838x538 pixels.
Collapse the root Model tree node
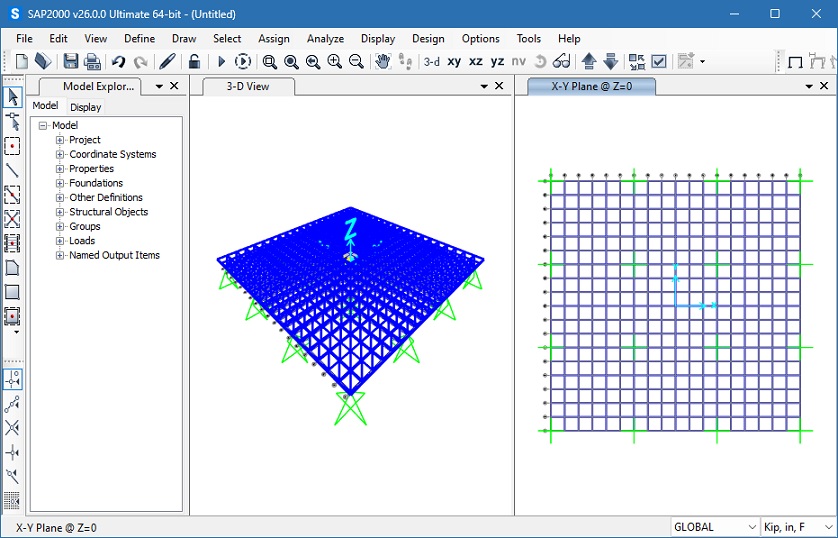tap(43, 126)
